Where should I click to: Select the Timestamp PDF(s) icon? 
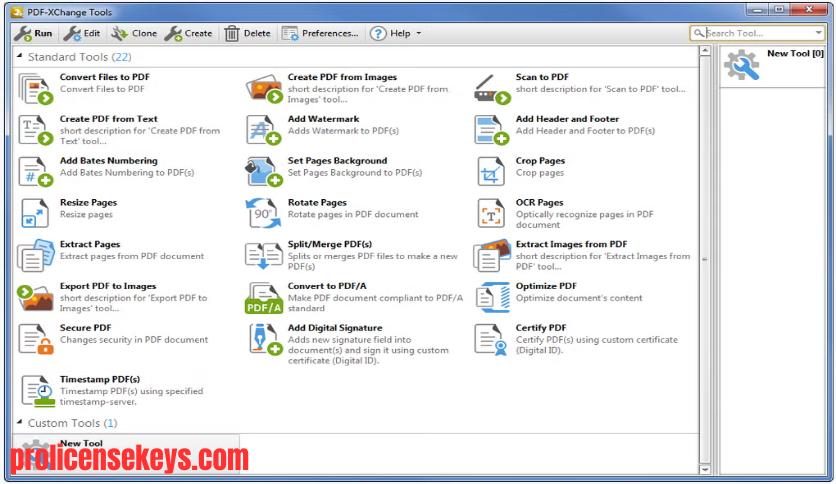(x=38, y=391)
